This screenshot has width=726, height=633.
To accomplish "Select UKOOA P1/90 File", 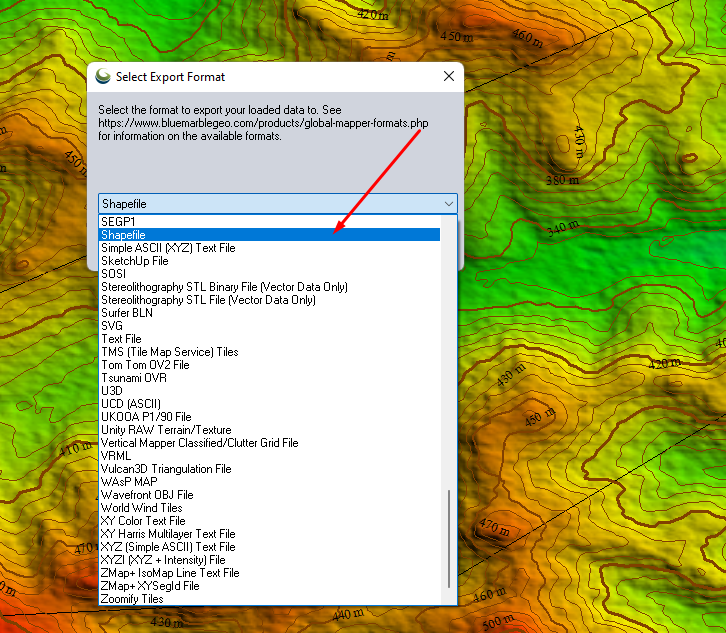I will 270,417.
